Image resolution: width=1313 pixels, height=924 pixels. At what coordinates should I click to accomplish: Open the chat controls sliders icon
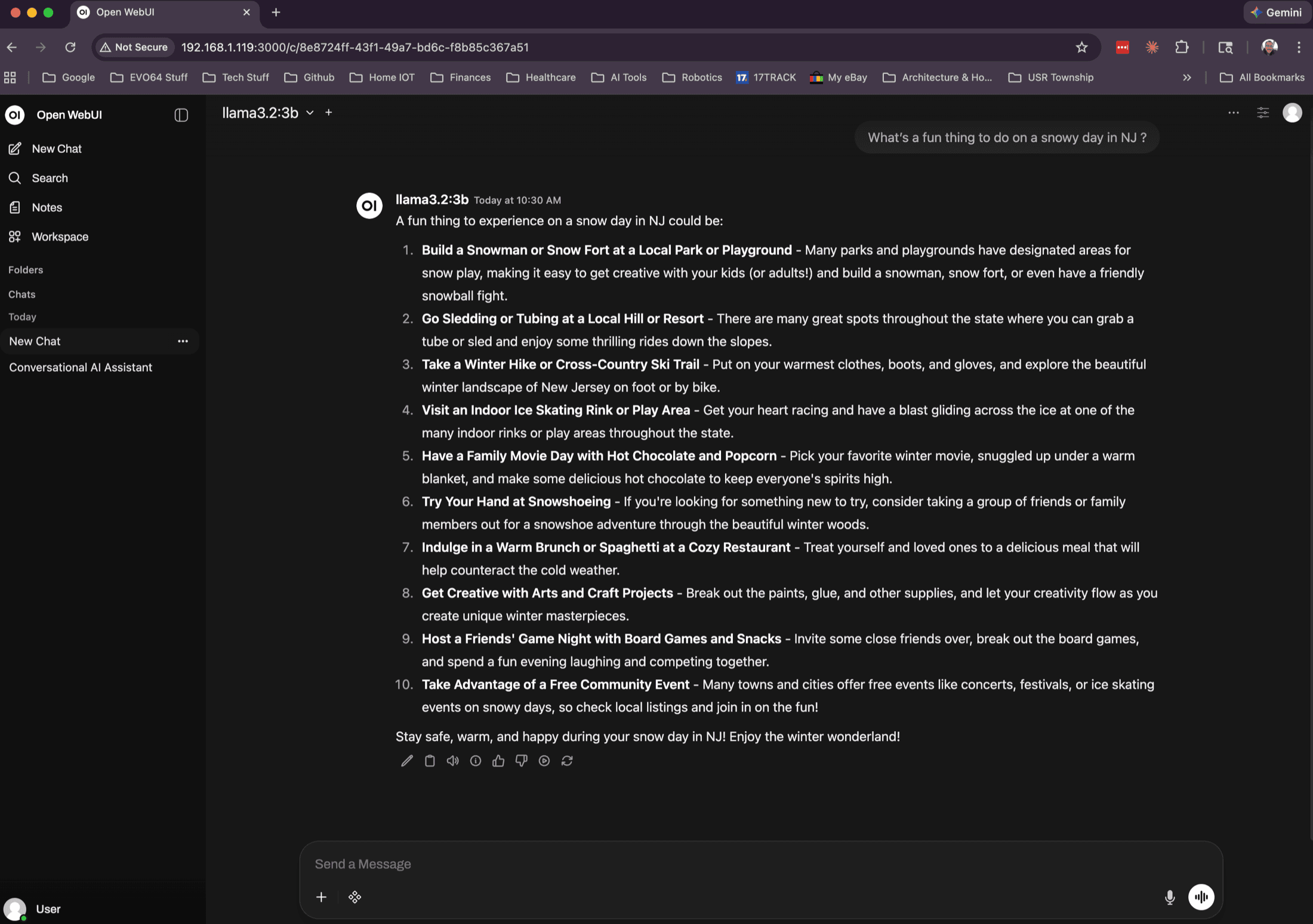(1263, 112)
